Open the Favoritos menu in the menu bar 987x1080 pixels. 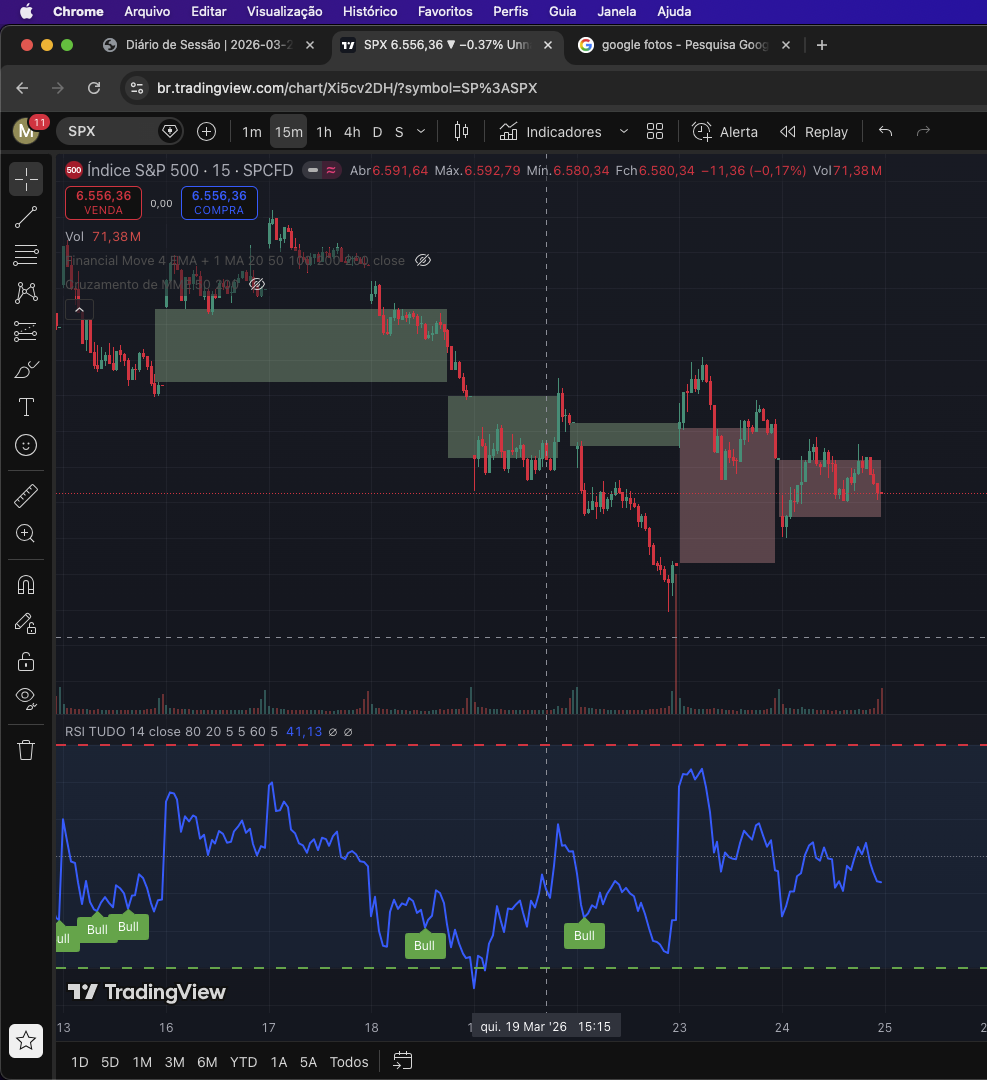click(445, 11)
